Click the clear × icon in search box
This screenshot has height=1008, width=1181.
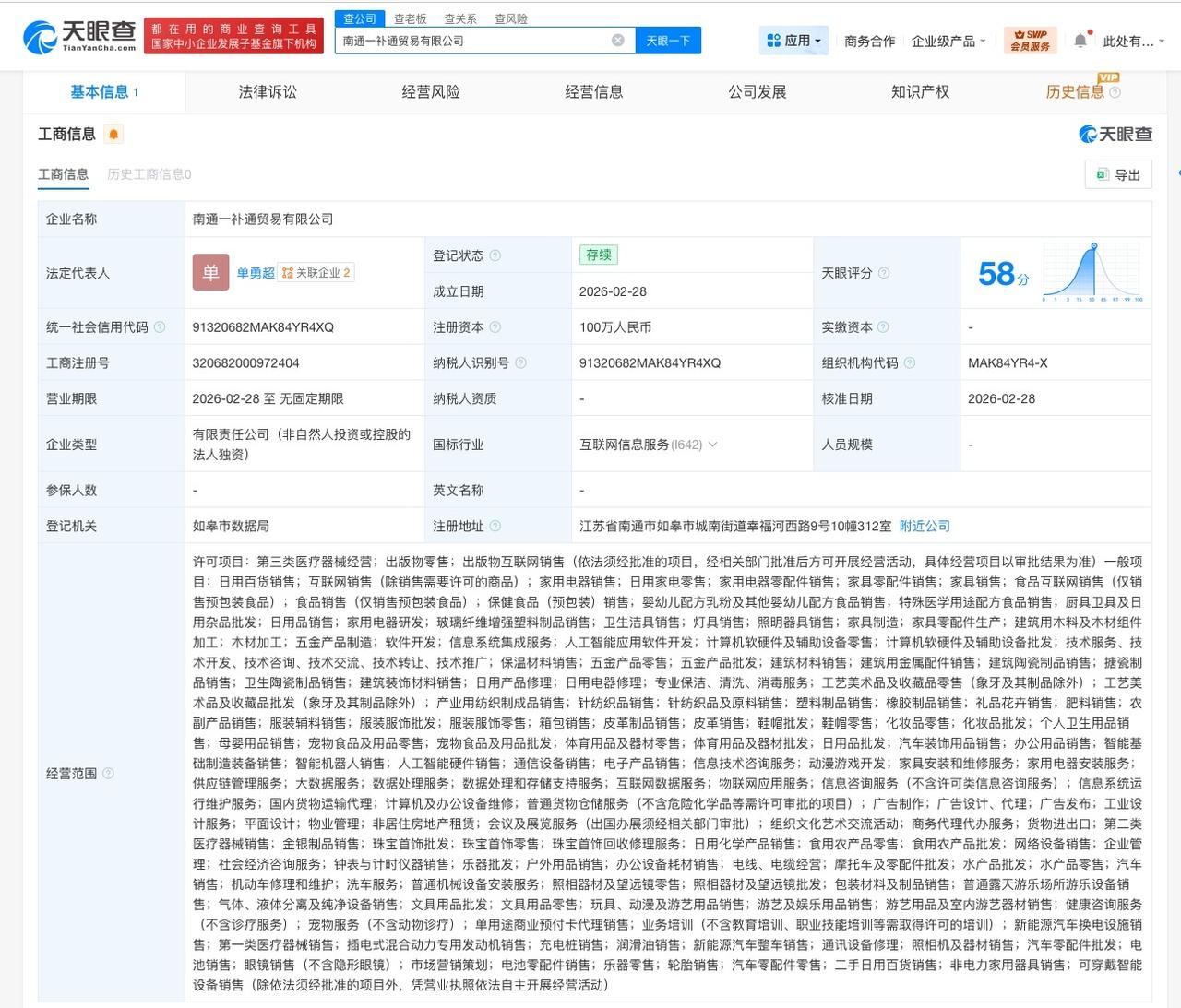(x=616, y=40)
